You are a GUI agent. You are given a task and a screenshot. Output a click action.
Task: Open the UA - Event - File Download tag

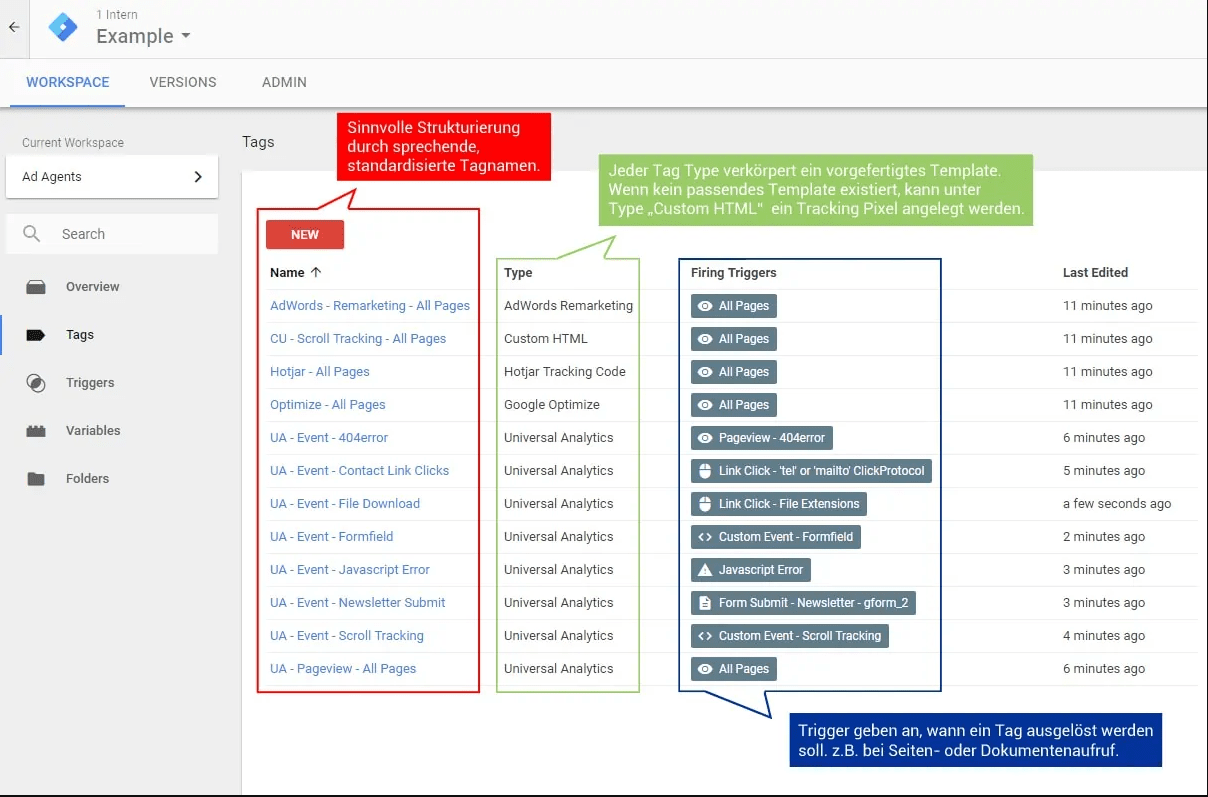click(x=345, y=504)
